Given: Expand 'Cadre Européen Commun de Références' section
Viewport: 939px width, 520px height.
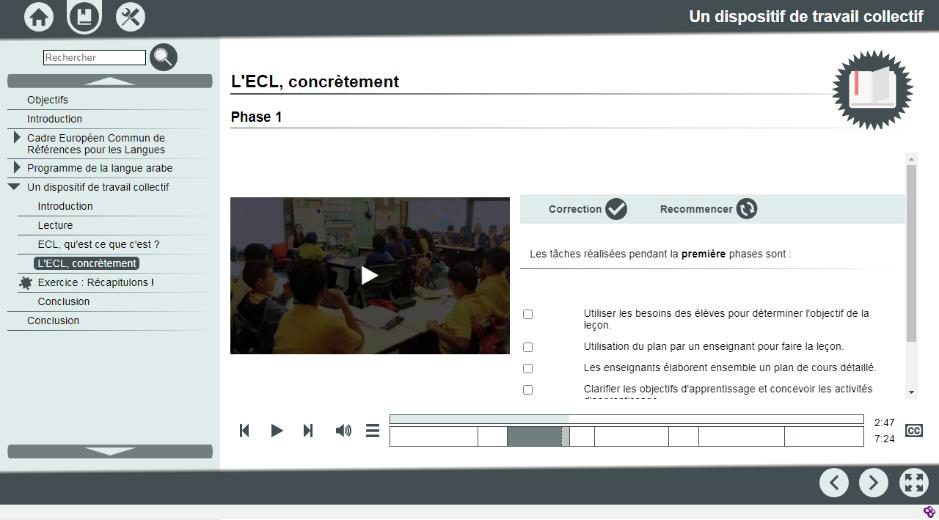Looking at the screenshot, I should [16, 138].
